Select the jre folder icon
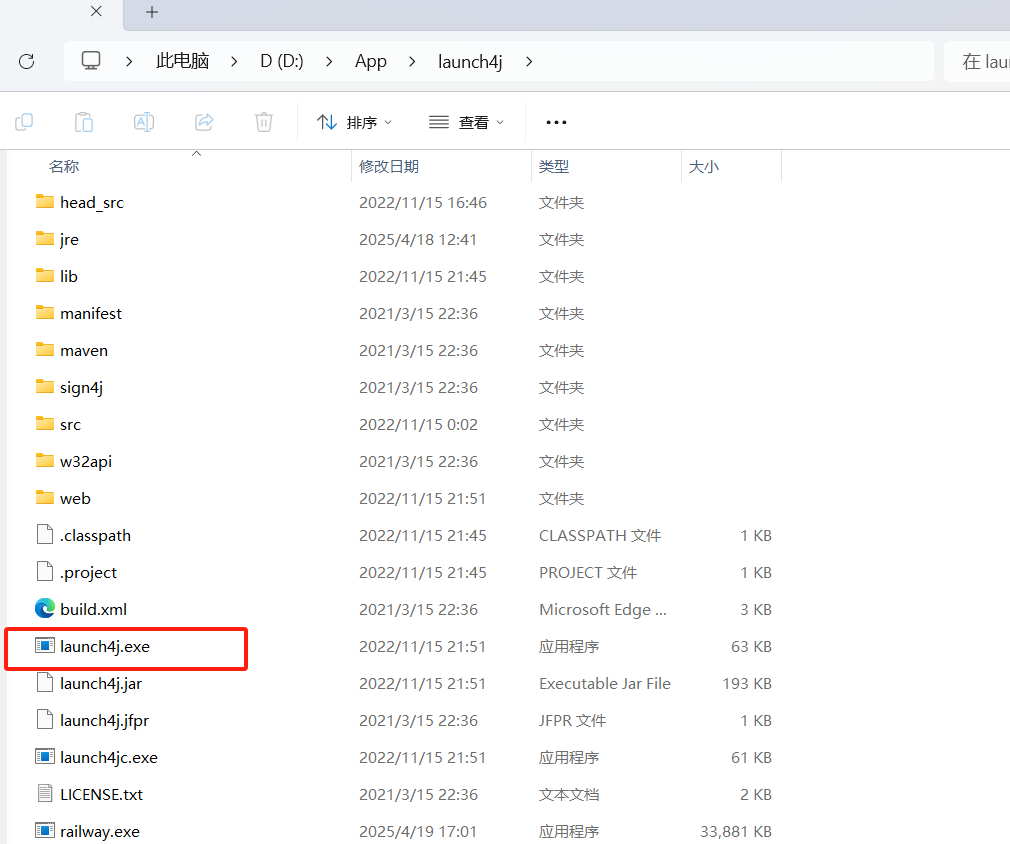 pos(45,239)
